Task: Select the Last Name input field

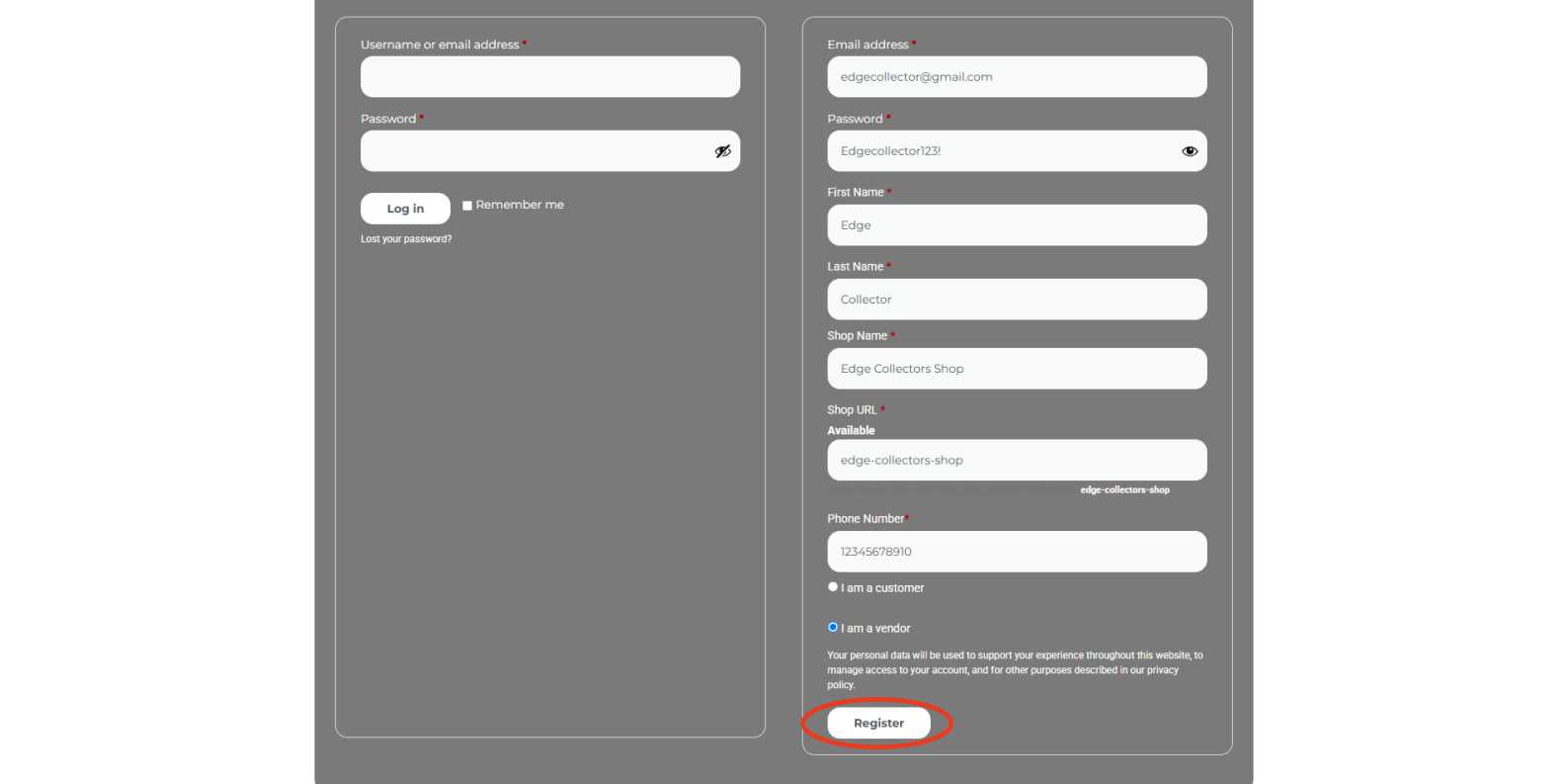Action: pos(1016,300)
